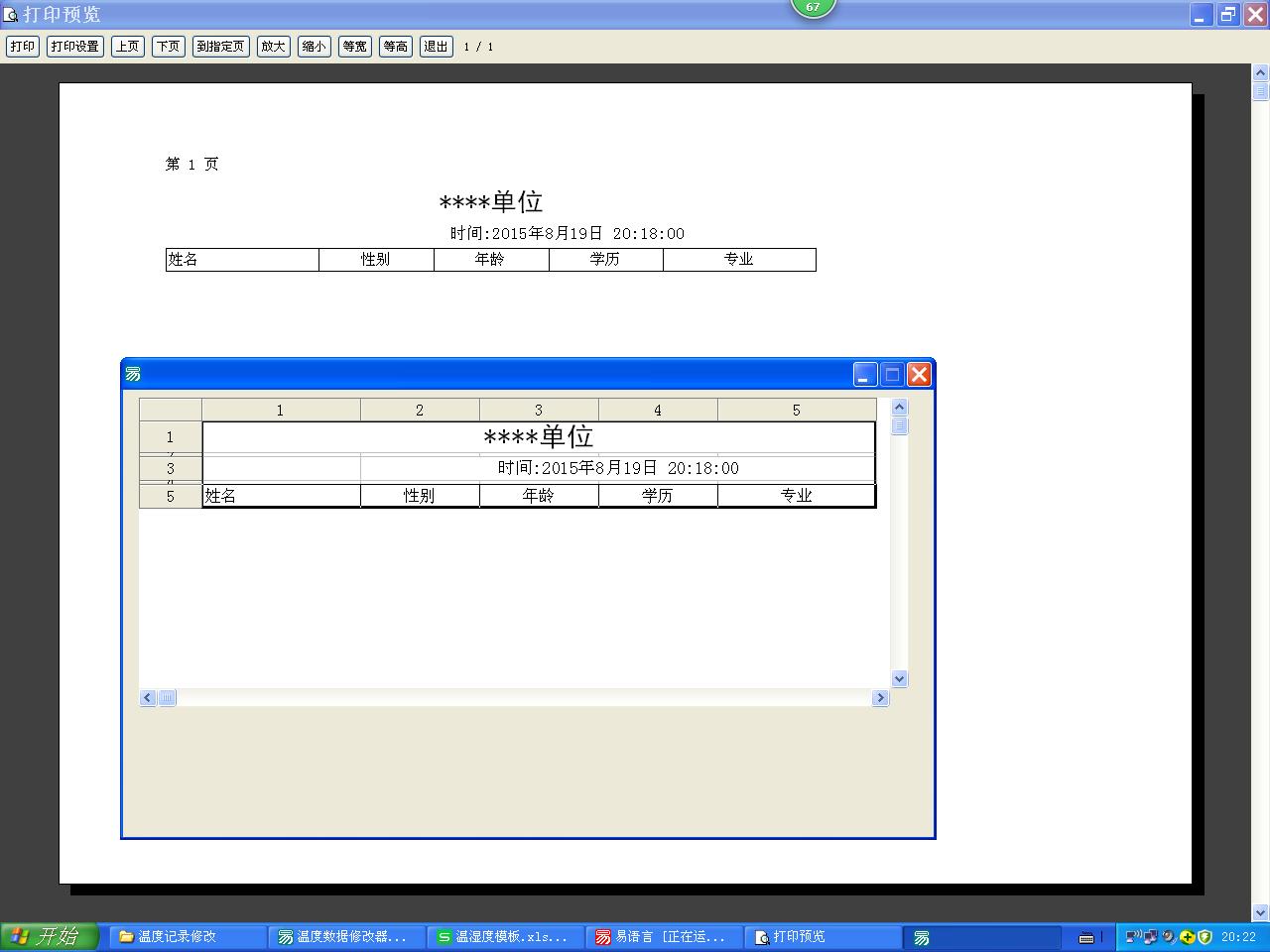This screenshot has width=1270, height=952.
Task: Click grid vertical scrollbar down arrow
Action: click(900, 679)
